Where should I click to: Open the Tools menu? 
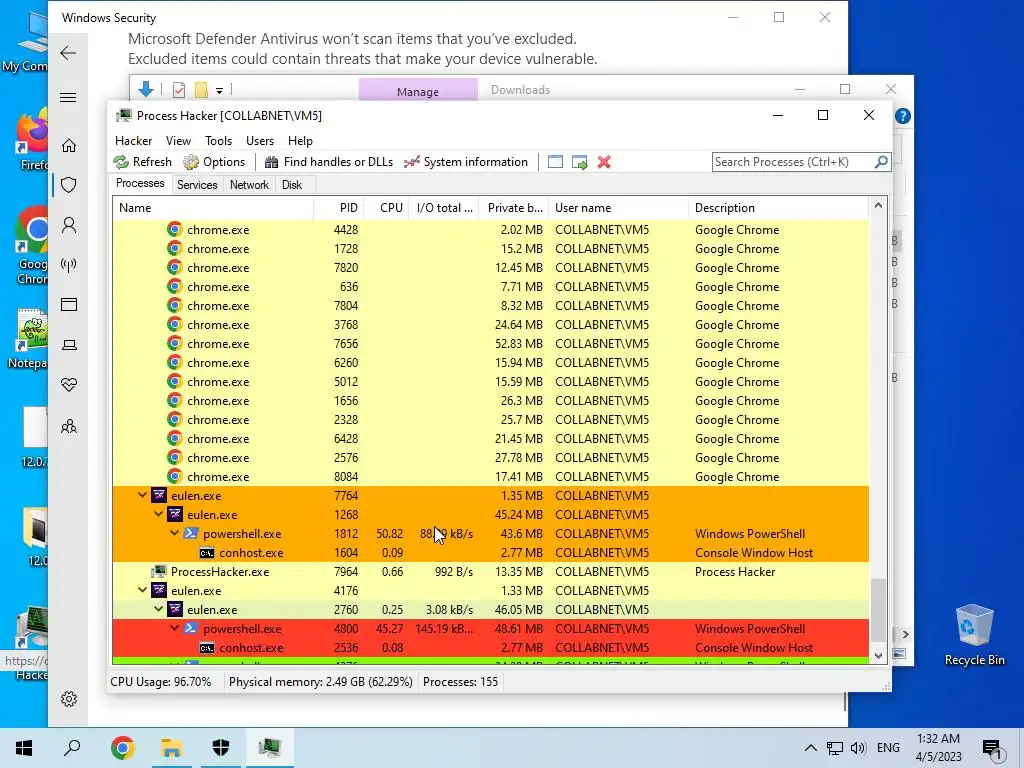coord(218,141)
